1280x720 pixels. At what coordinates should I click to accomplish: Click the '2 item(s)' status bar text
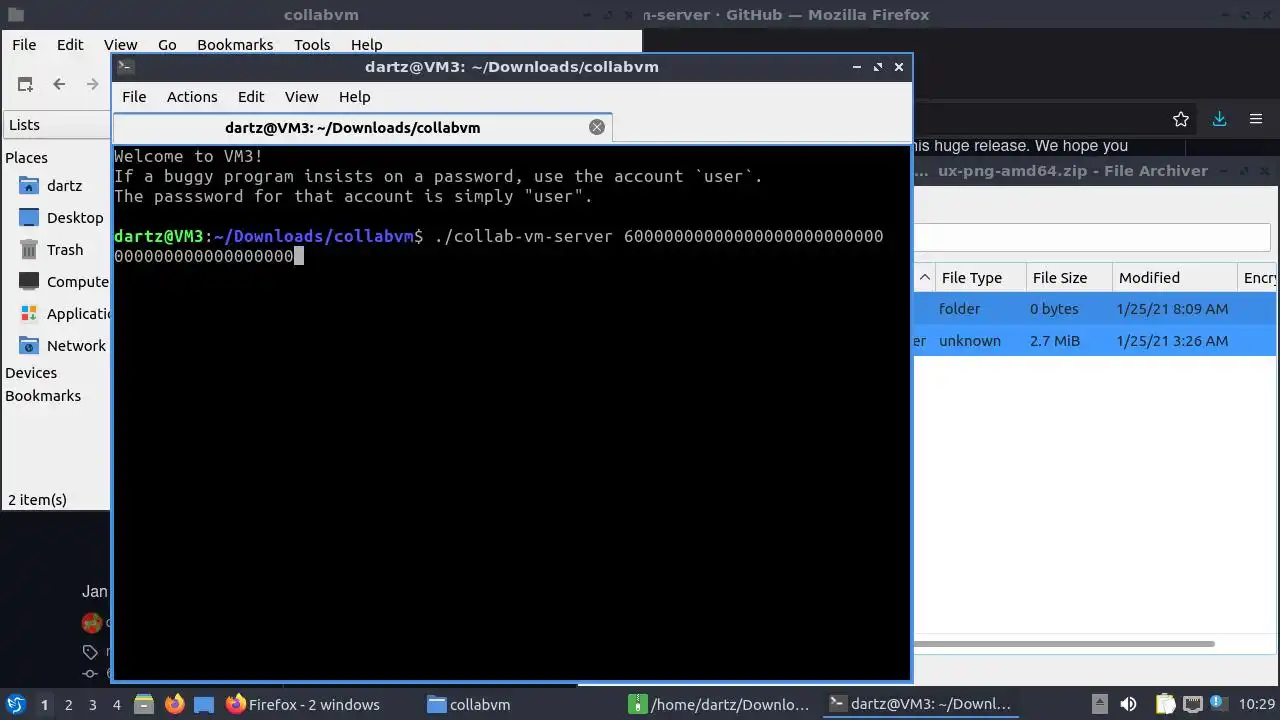37,500
